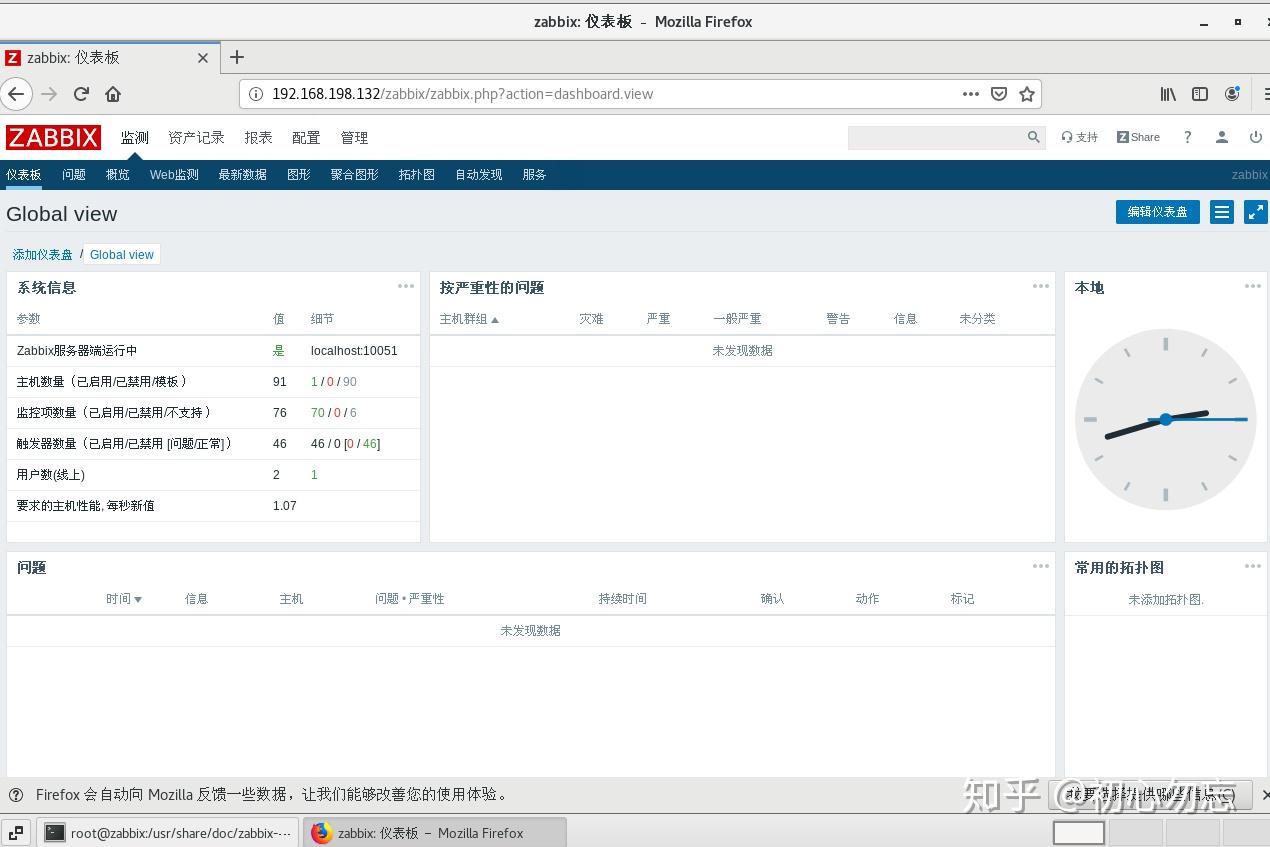Select the 聚合图形 submenu tab
Viewport: 1270px width, 847px height.
[354, 175]
